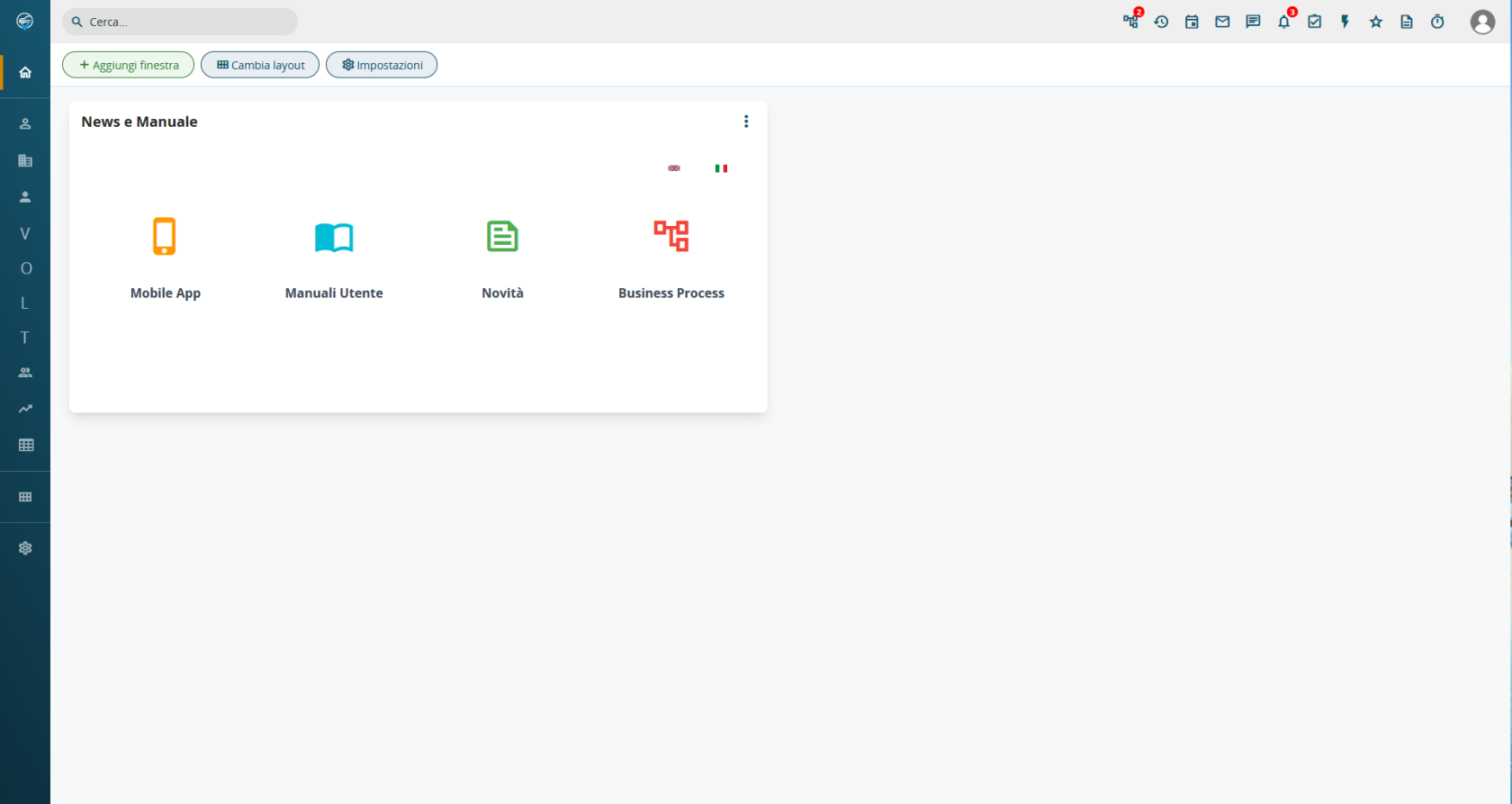Click the Aggiungi finestra button
Viewport: 1512px width, 804px height.
[128, 65]
